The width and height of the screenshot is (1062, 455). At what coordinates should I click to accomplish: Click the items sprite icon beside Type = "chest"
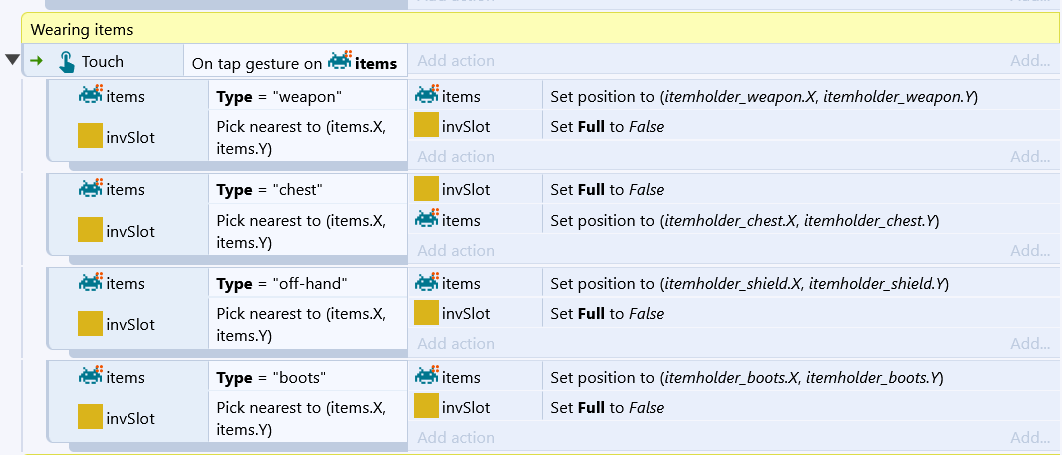(91, 188)
